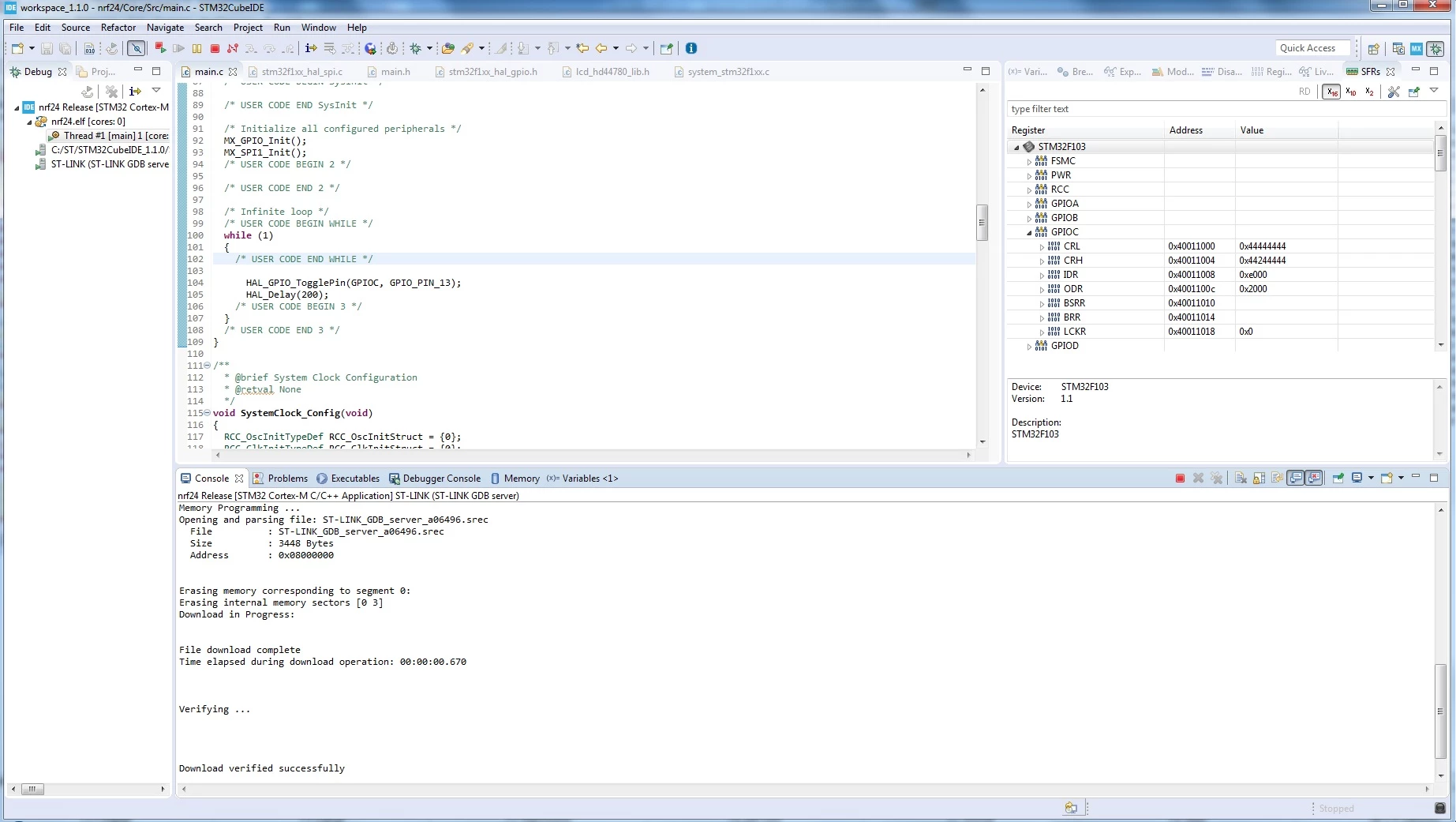This screenshot has width=1456, height=822.
Task: Click the blue information icon in toolbar
Action: pyautogui.click(x=691, y=48)
